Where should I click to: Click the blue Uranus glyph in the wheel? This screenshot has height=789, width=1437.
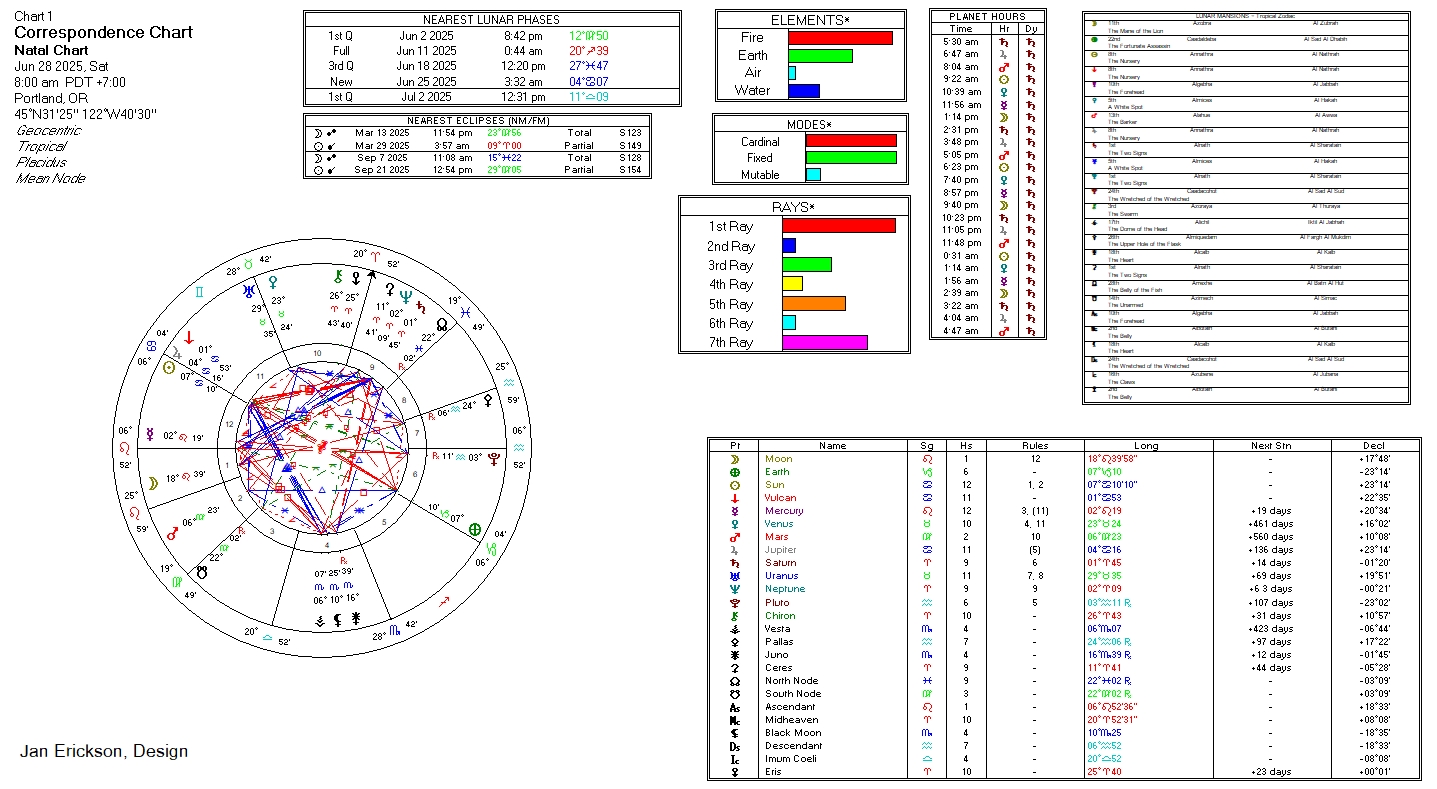(x=244, y=292)
